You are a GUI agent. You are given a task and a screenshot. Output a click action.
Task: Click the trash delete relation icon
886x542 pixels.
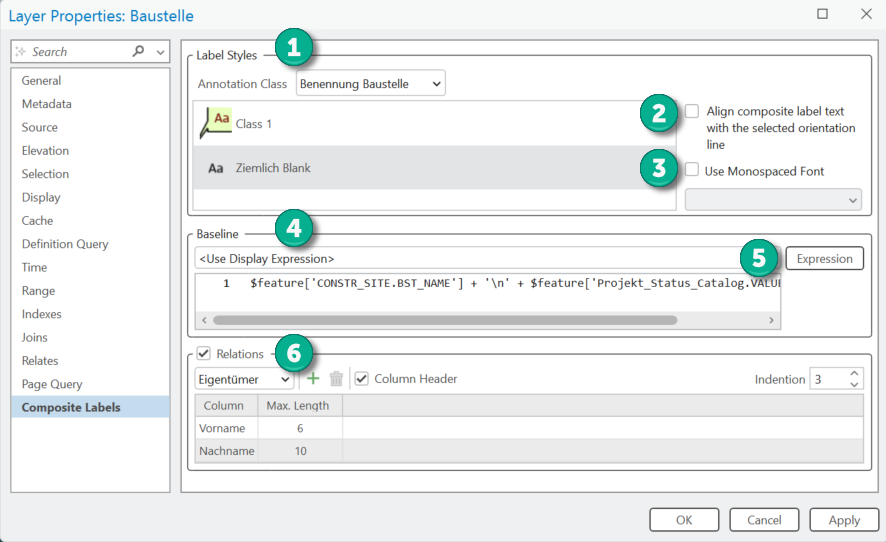pos(336,379)
